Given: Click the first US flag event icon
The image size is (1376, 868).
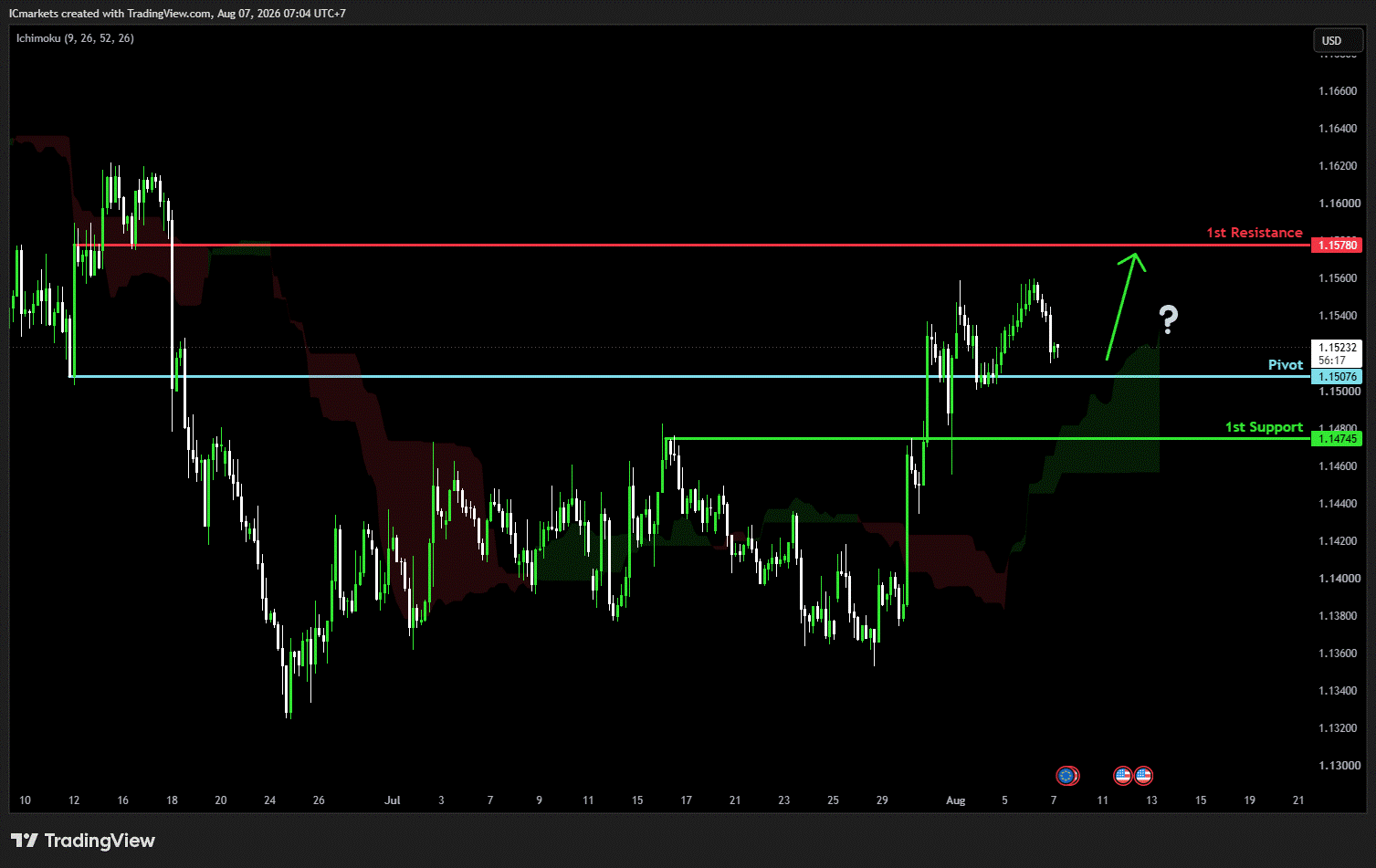Looking at the screenshot, I should [x=1123, y=776].
